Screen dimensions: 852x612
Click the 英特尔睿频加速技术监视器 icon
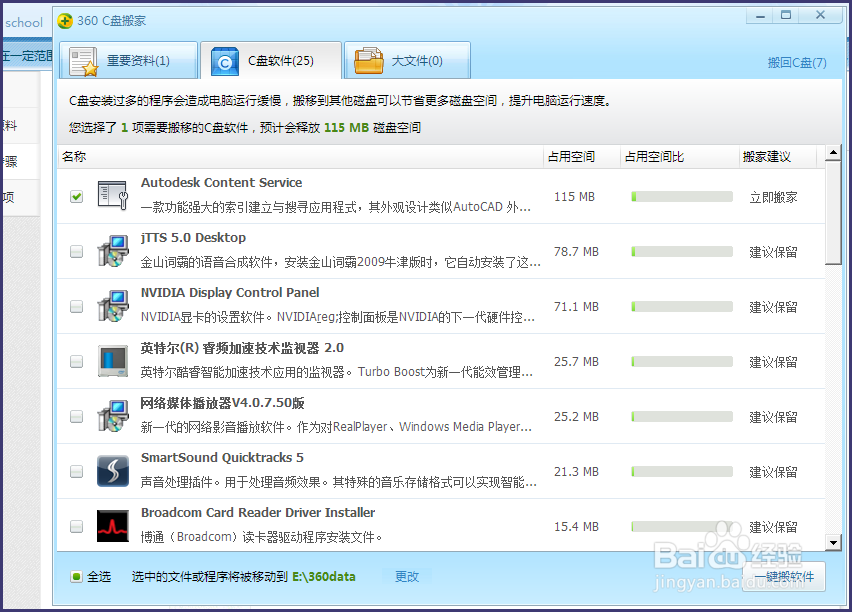tap(112, 361)
